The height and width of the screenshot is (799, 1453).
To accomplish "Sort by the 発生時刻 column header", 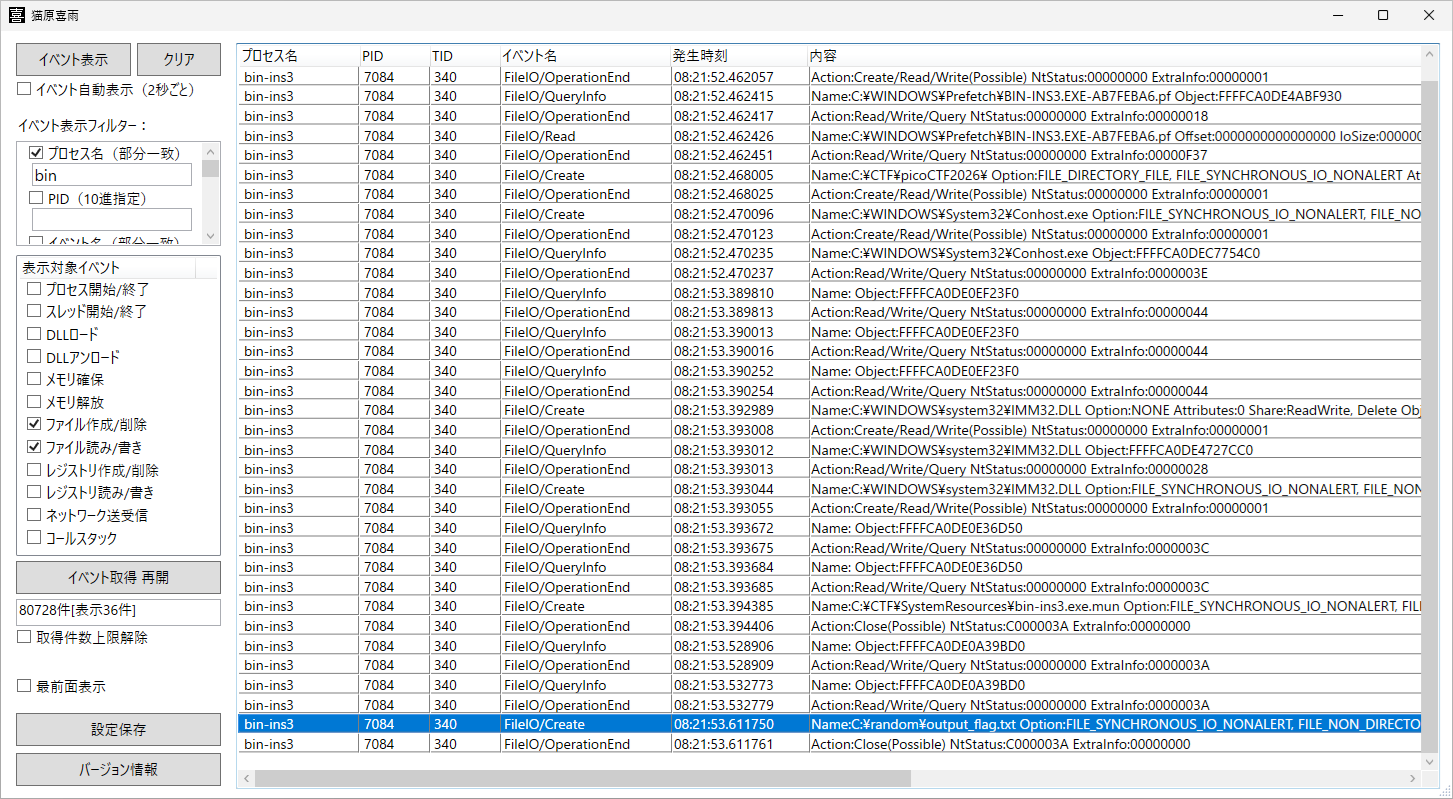I will [x=738, y=56].
